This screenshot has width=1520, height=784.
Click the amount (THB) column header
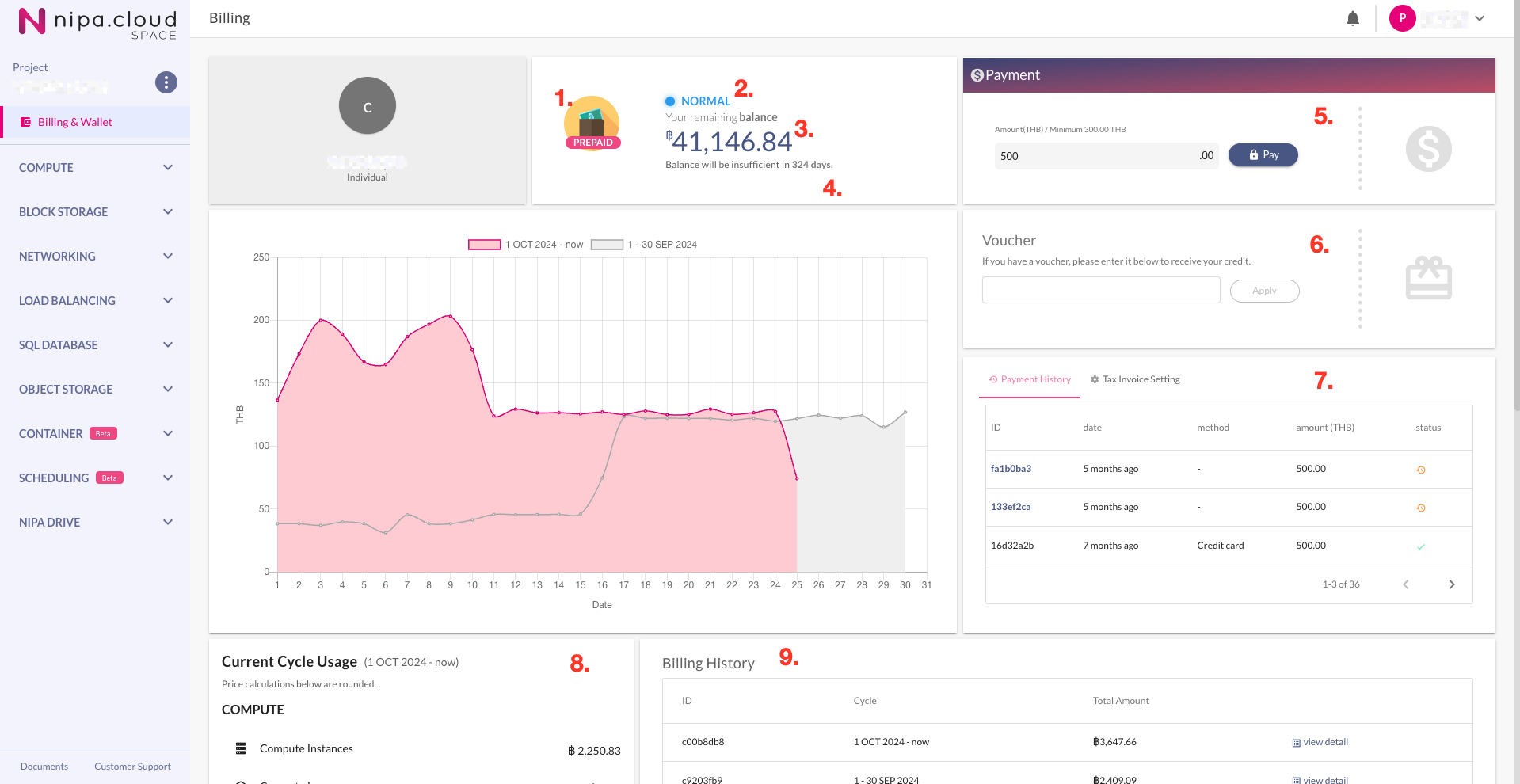(1325, 428)
